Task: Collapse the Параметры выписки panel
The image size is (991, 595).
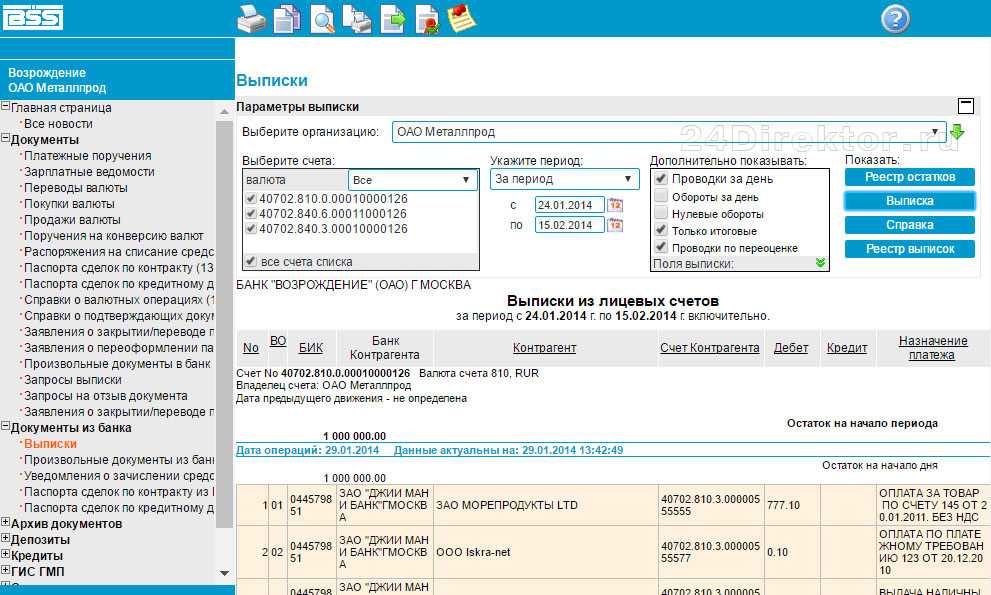Action: pyautogui.click(x=965, y=106)
